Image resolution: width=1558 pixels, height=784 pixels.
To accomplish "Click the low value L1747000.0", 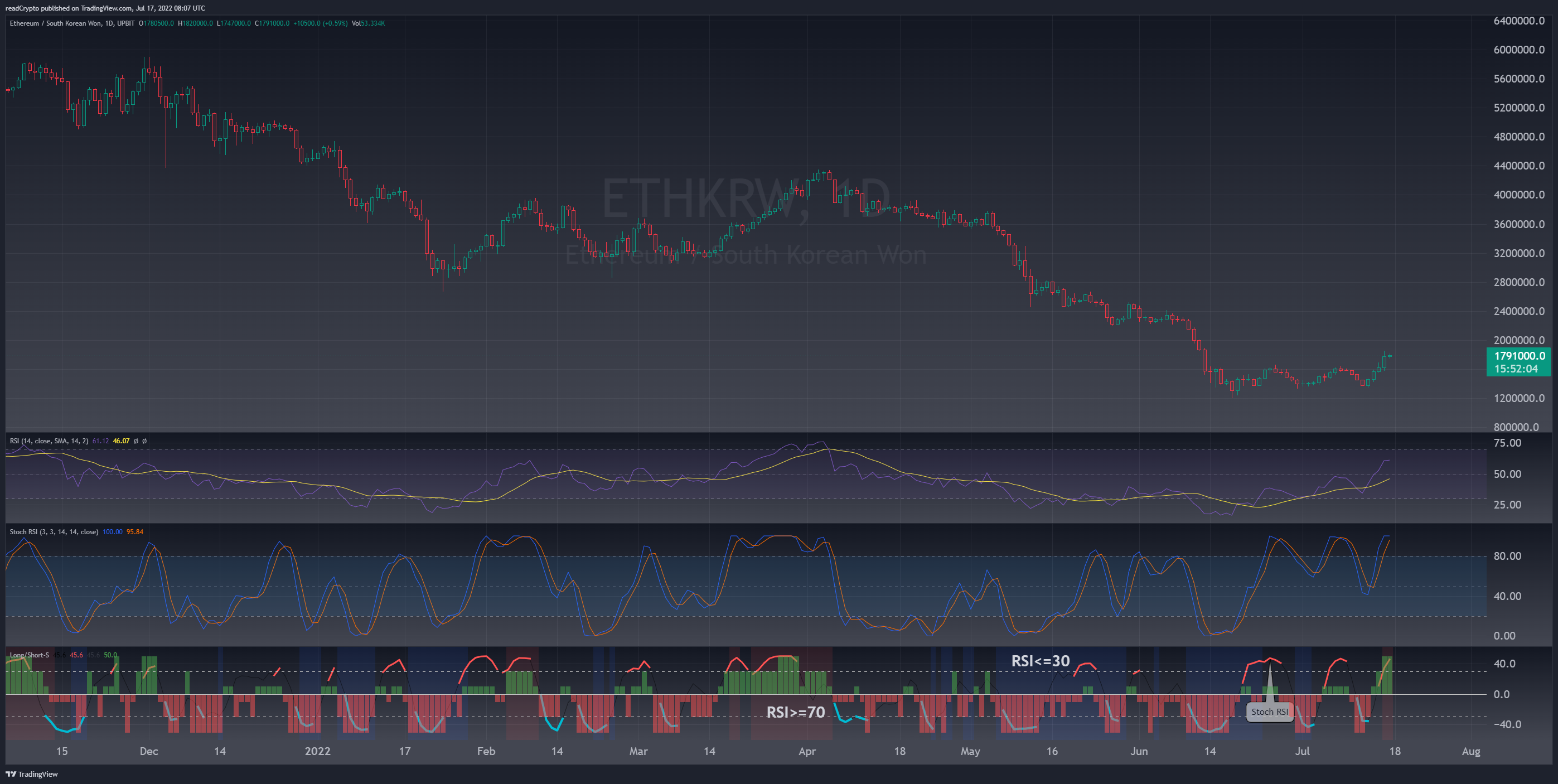I will click(234, 23).
